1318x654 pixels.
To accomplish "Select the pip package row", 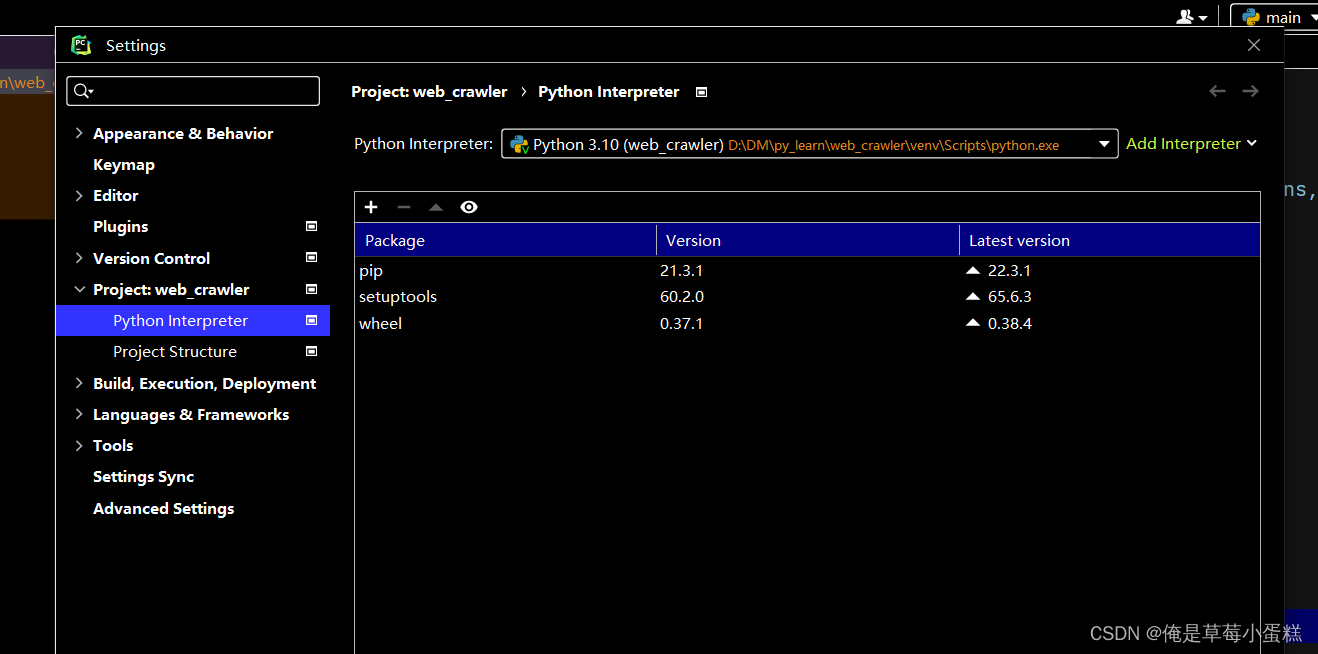I will click(807, 271).
